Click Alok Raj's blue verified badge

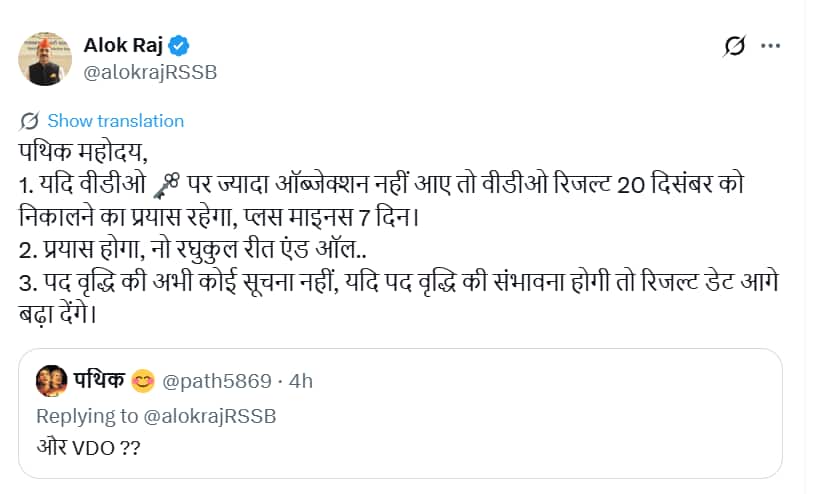pyautogui.click(x=180, y=45)
